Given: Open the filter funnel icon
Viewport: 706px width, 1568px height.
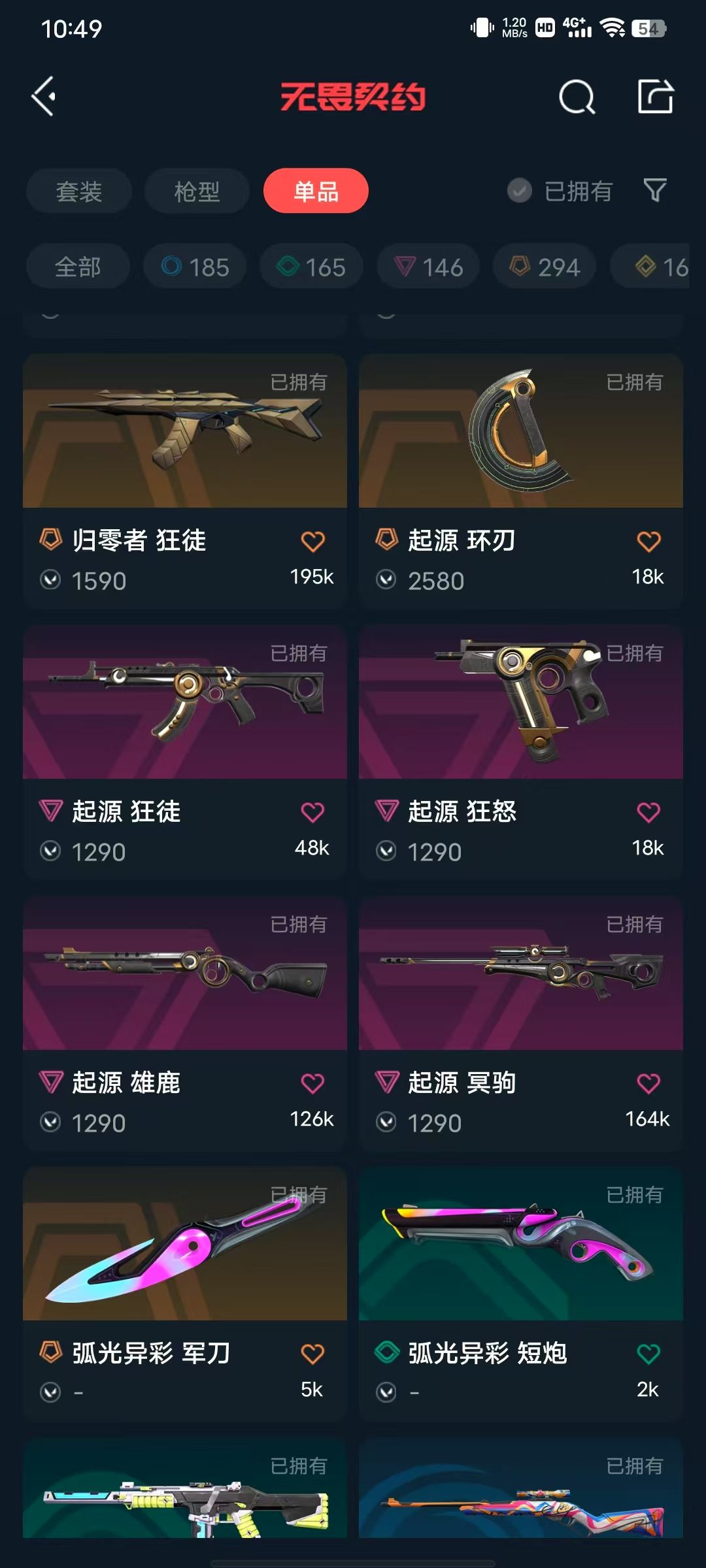Looking at the screenshot, I should [x=655, y=190].
